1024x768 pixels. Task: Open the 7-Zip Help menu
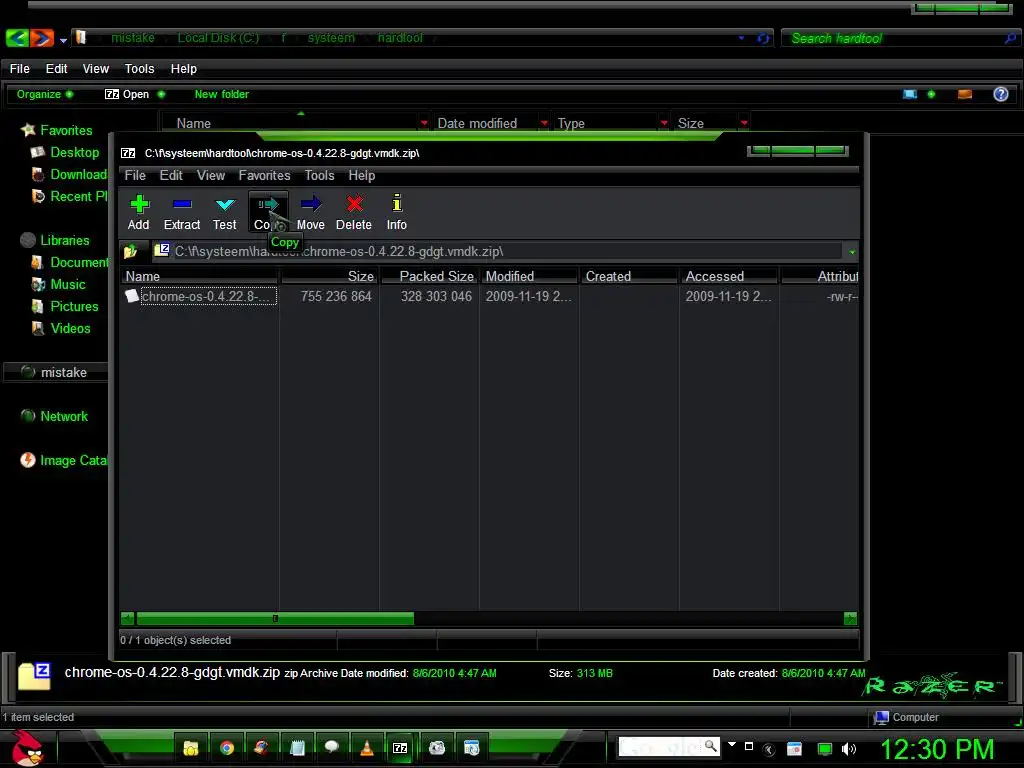[362, 176]
